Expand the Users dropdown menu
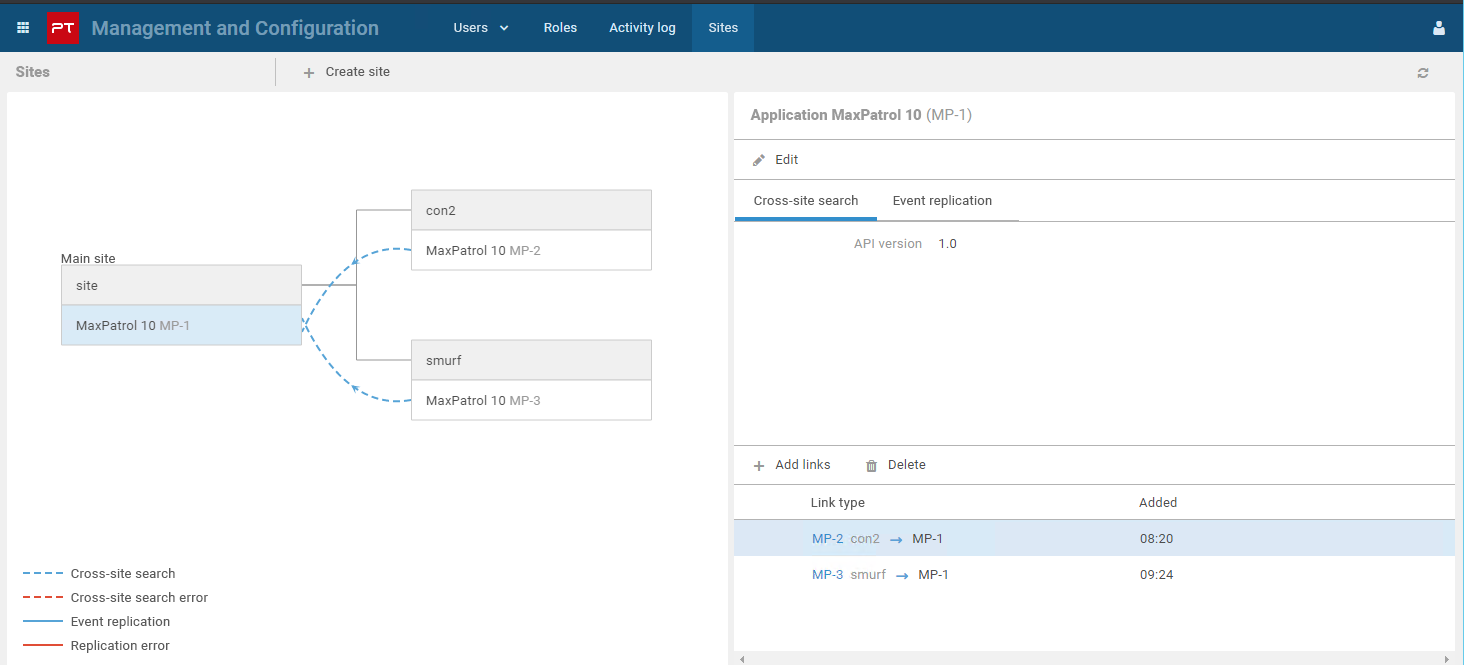The width and height of the screenshot is (1464, 665). click(x=481, y=28)
